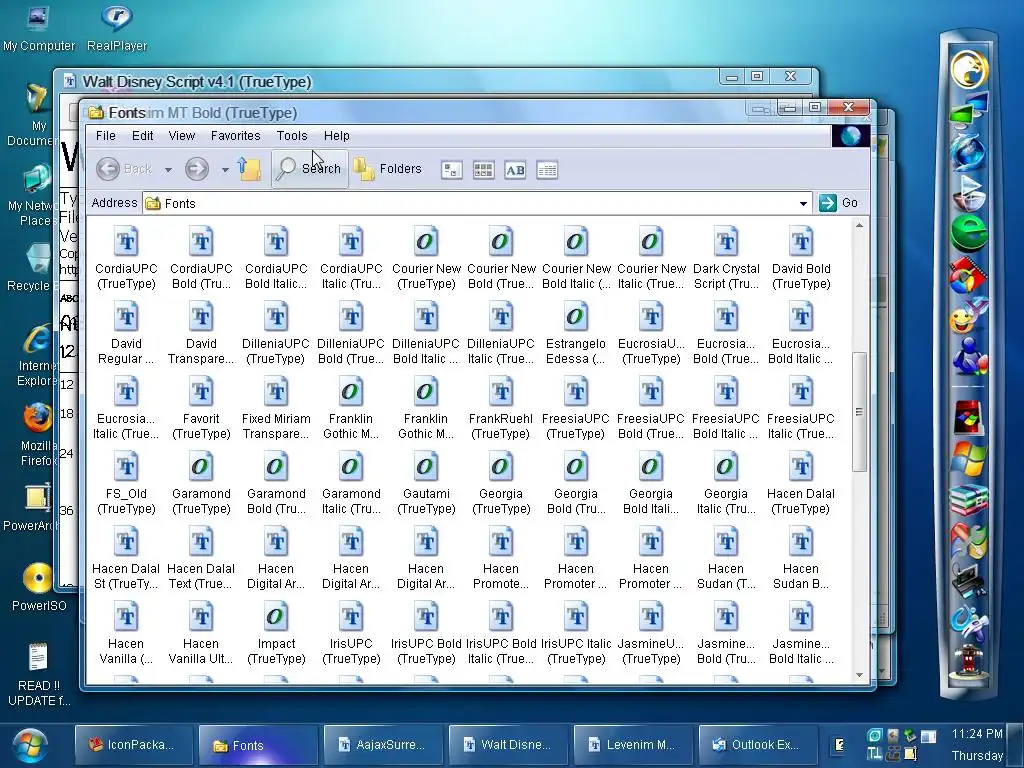
Task: Select the Hacen Dalal (TrueType) font
Action: point(801,484)
